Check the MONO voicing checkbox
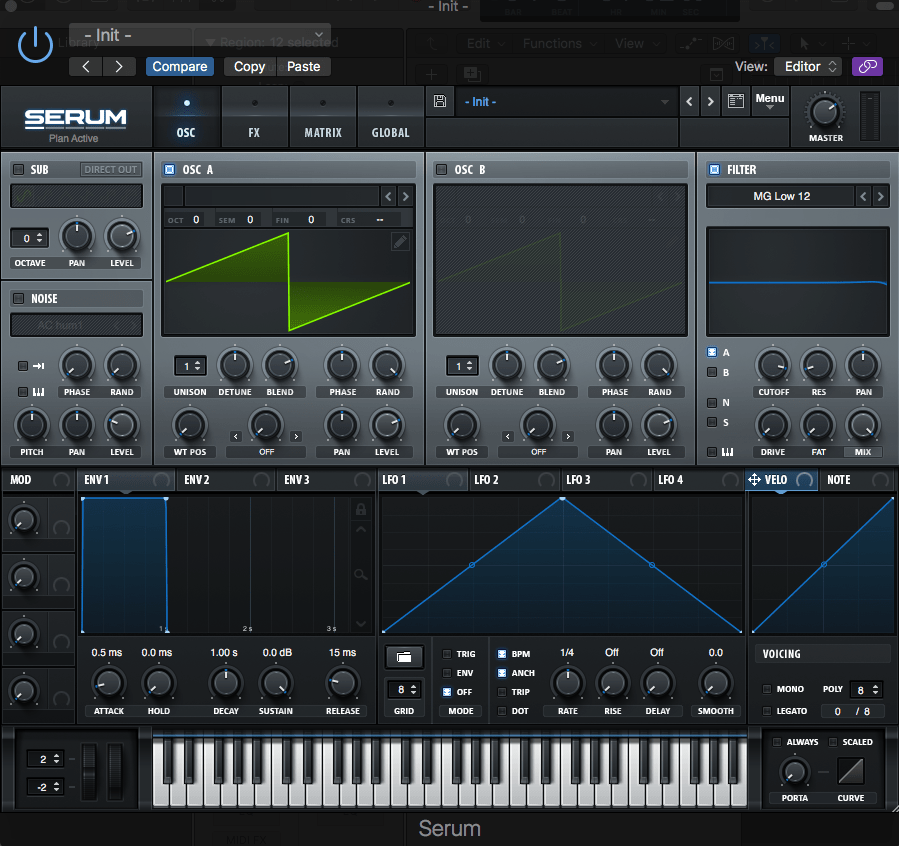899x846 pixels. coord(767,689)
